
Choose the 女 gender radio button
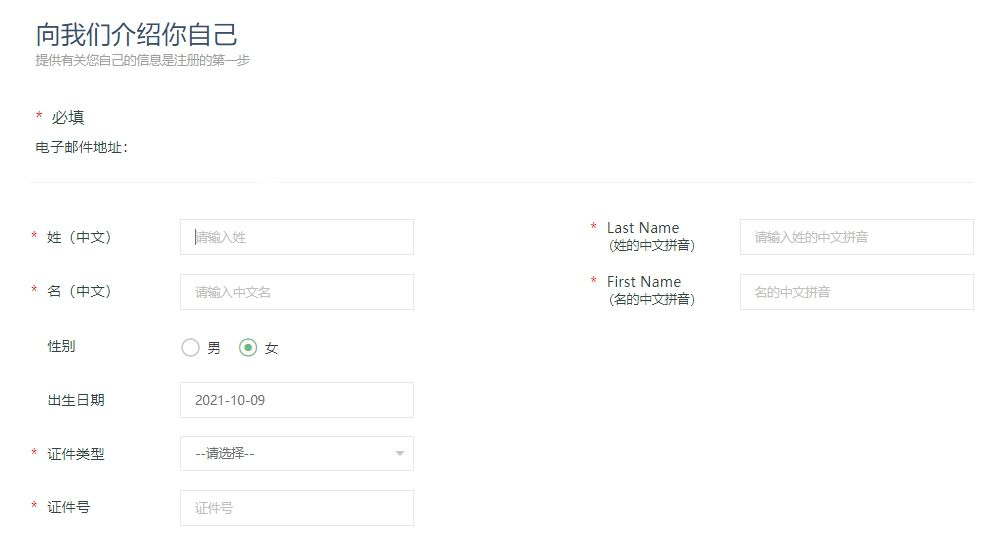pyautogui.click(x=249, y=348)
